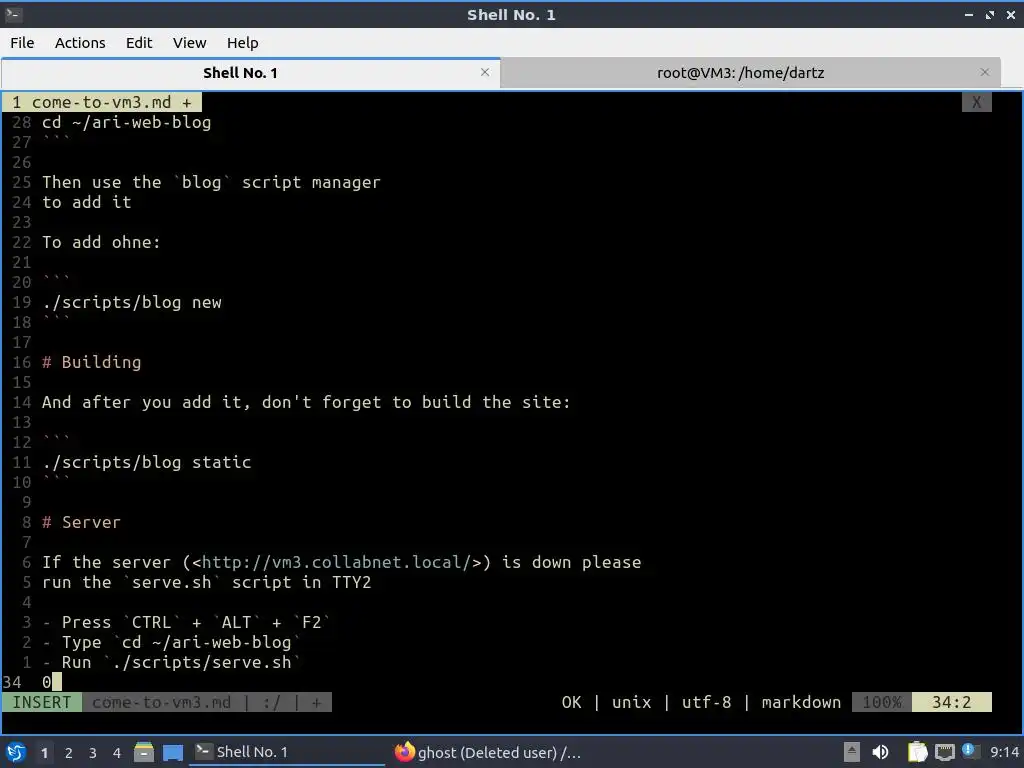
Task: Close the root@VM3 /home/dartz tab
Action: 985,72
